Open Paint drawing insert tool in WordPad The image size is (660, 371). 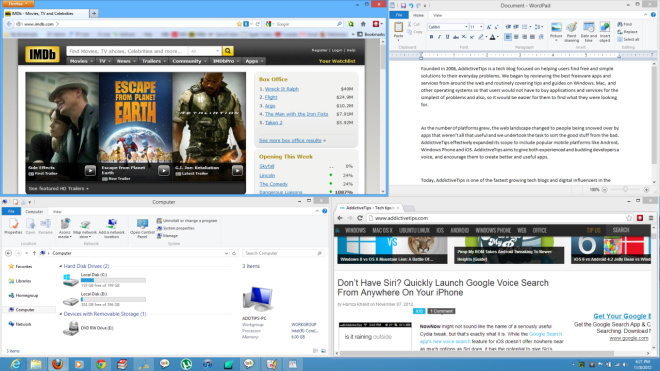(x=571, y=32)
